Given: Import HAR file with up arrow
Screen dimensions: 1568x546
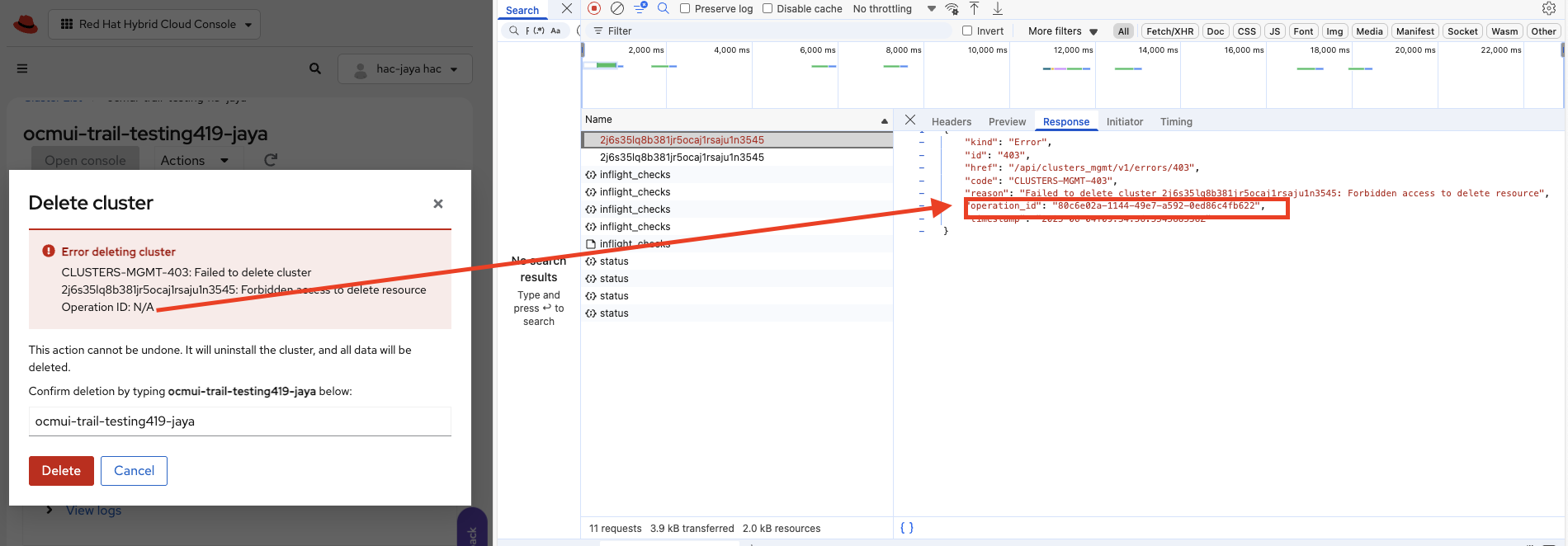Looking at the screenshot, I should [x=975, y=8].
